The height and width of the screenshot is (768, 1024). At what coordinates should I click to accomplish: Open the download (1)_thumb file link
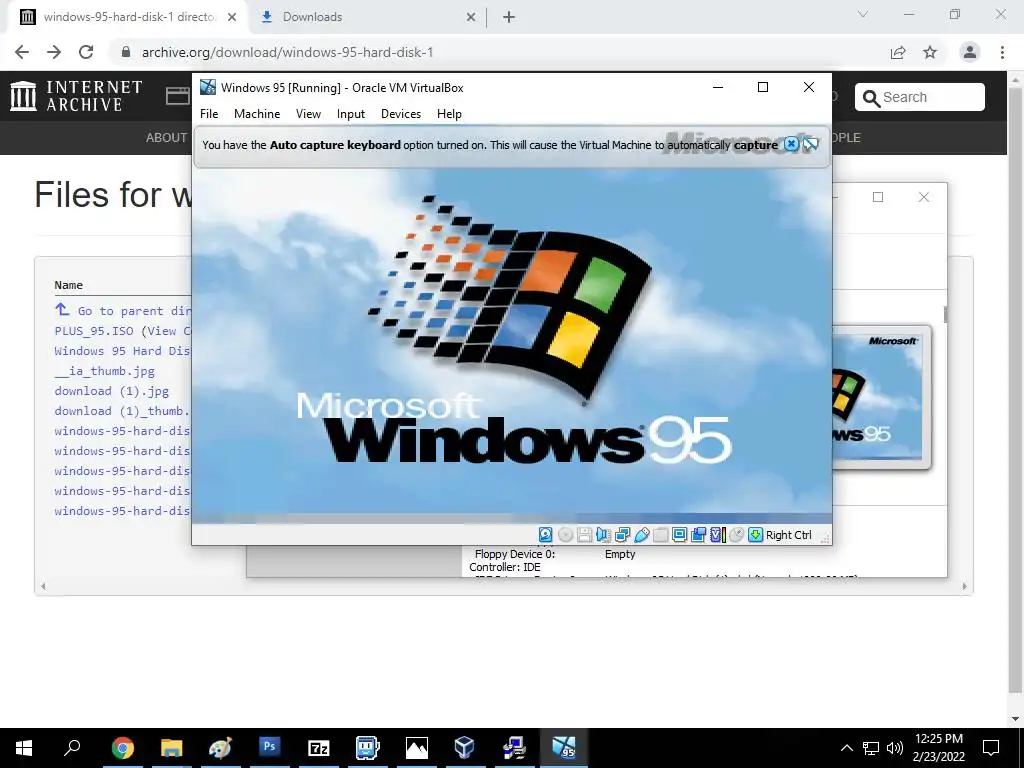(123, 411)
